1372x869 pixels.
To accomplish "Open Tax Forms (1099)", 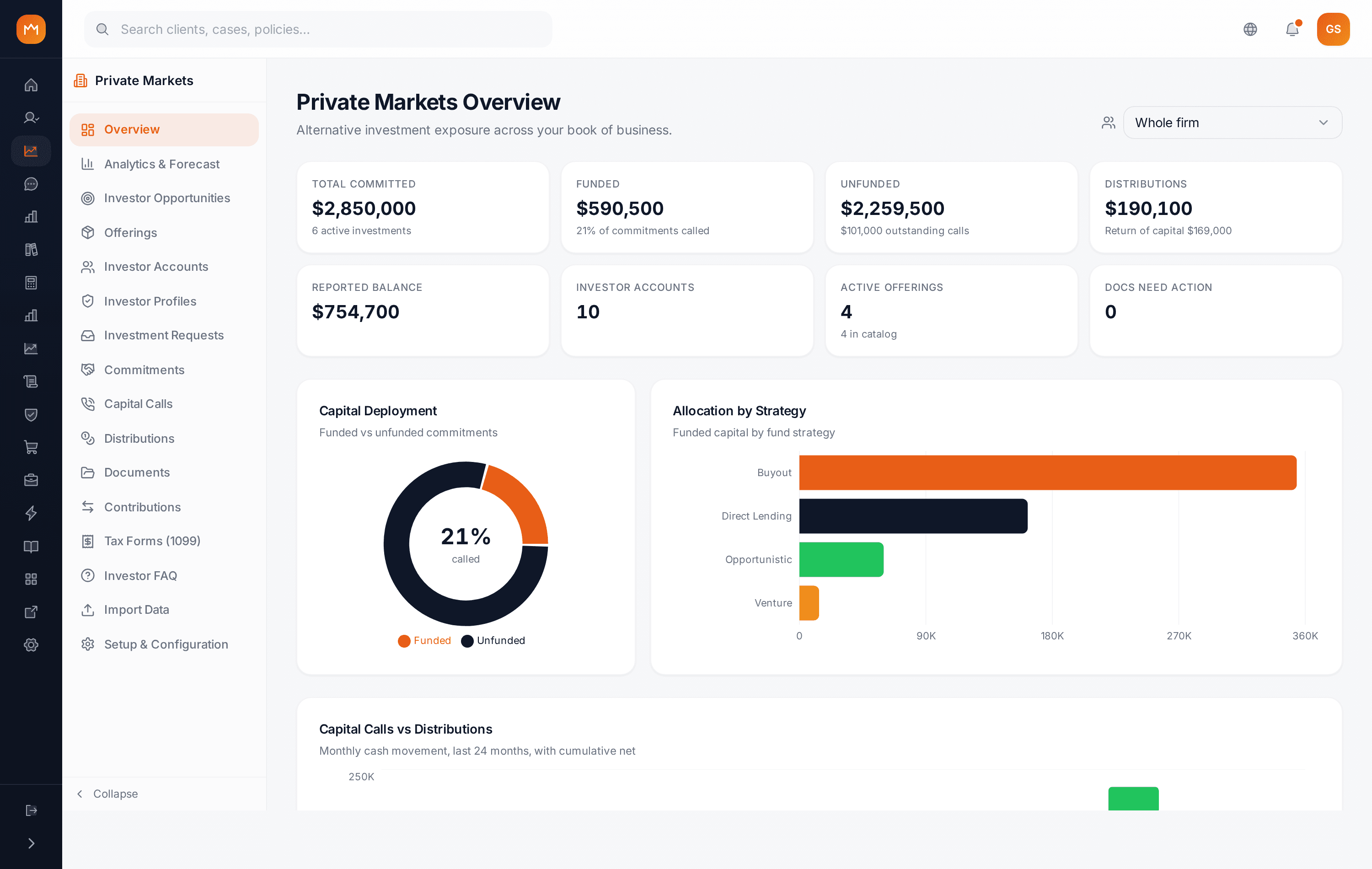I will [x=164, y=542].
